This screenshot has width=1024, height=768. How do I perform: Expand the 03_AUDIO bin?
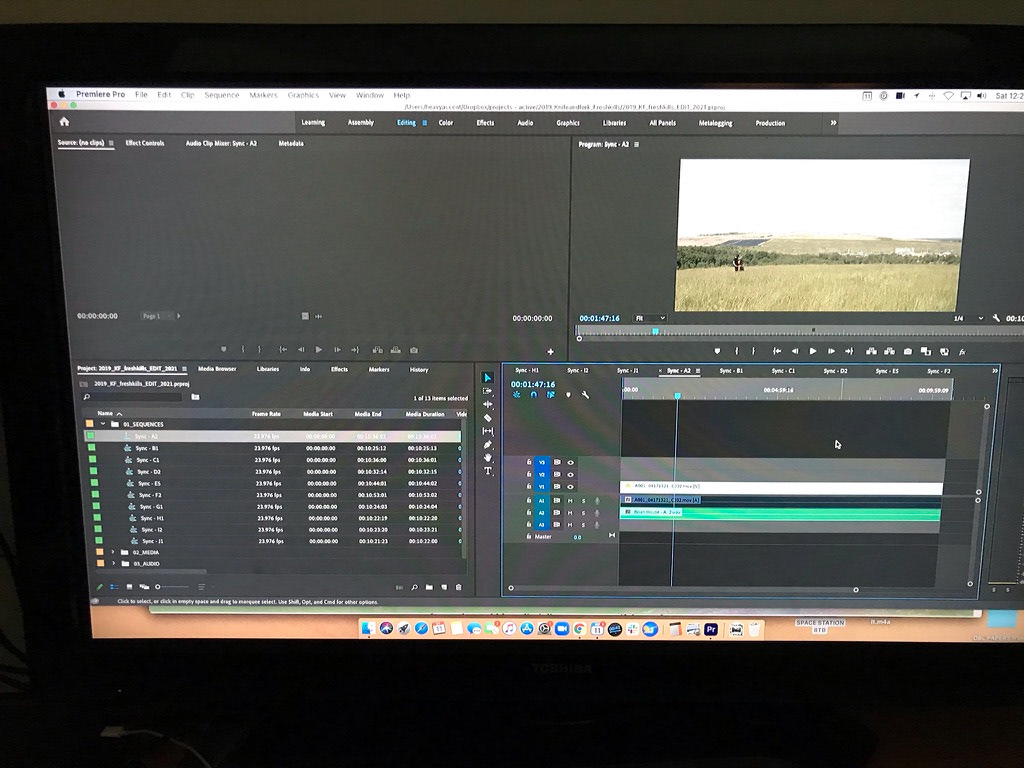click(x=114, y=563)
